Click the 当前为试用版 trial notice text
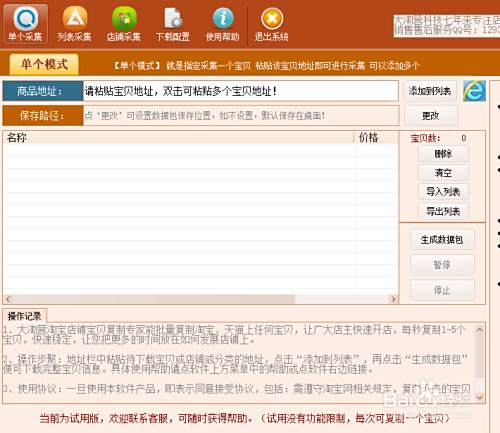Image resolution: width=500 pixels, height=433 pixels. point(245,418)
